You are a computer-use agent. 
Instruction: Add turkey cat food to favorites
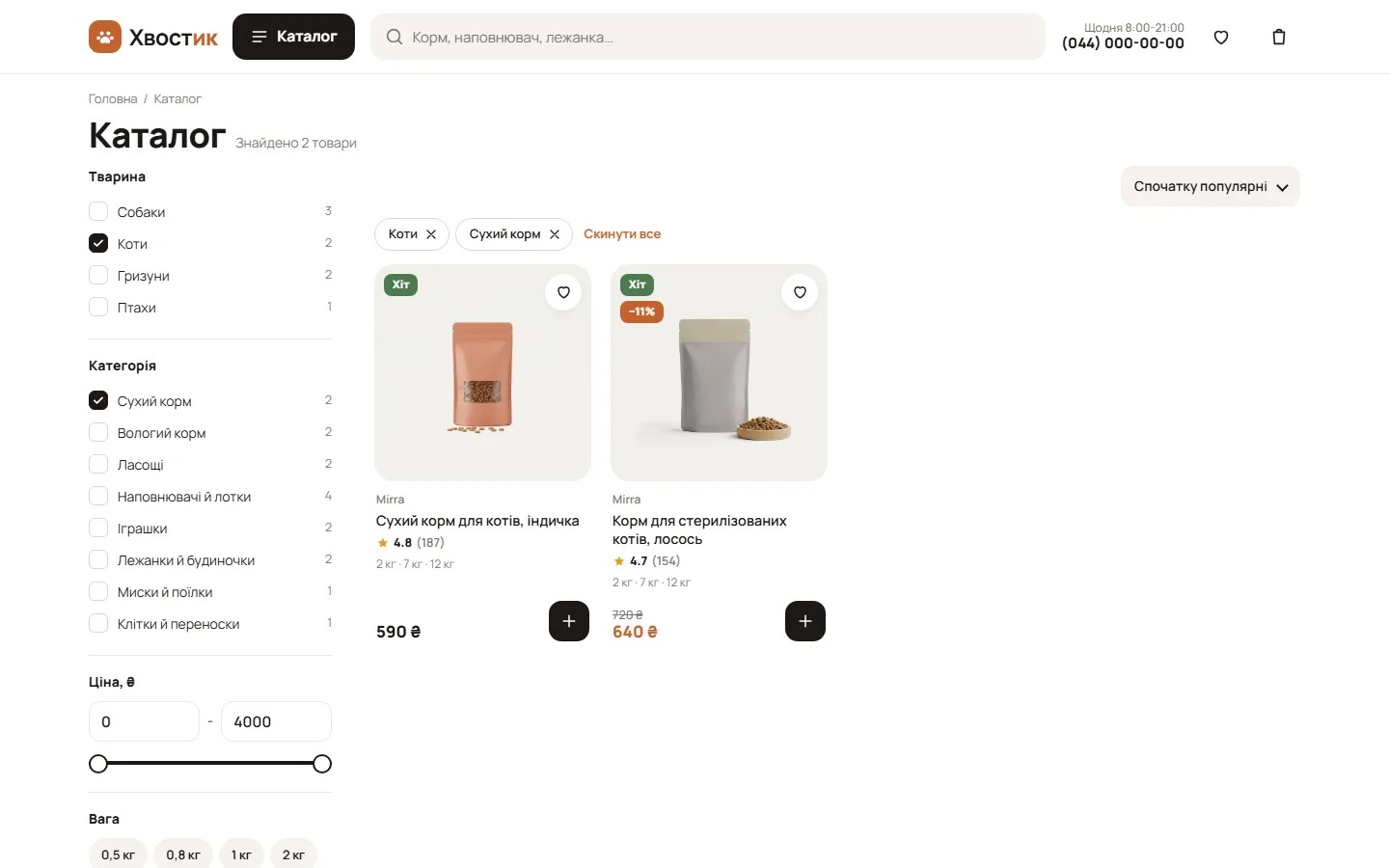tap(563, 292)
